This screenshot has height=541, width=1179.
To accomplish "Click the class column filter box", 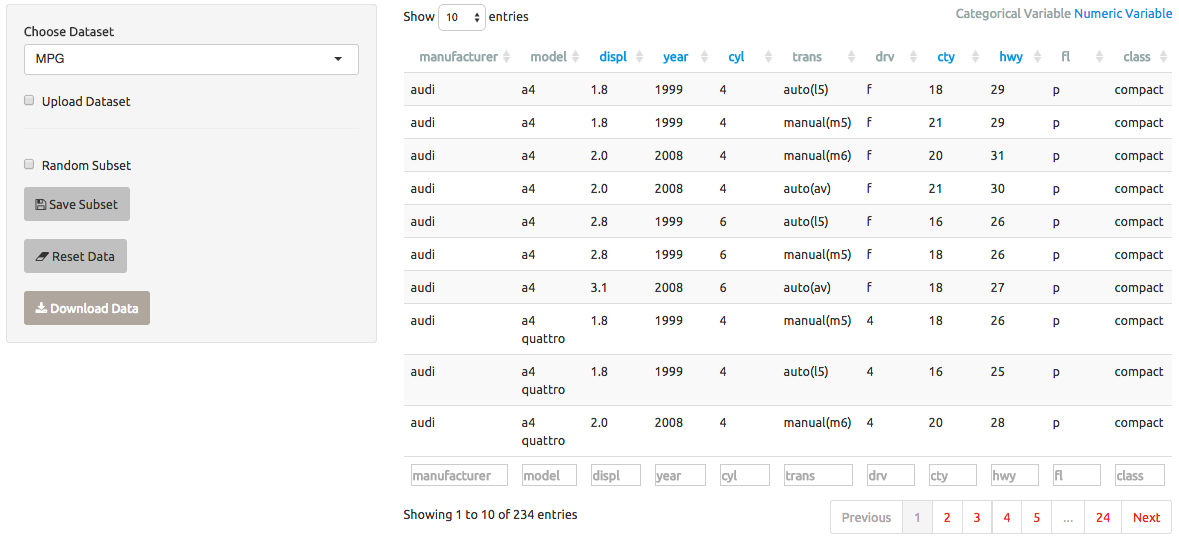I will (1140, 475).
